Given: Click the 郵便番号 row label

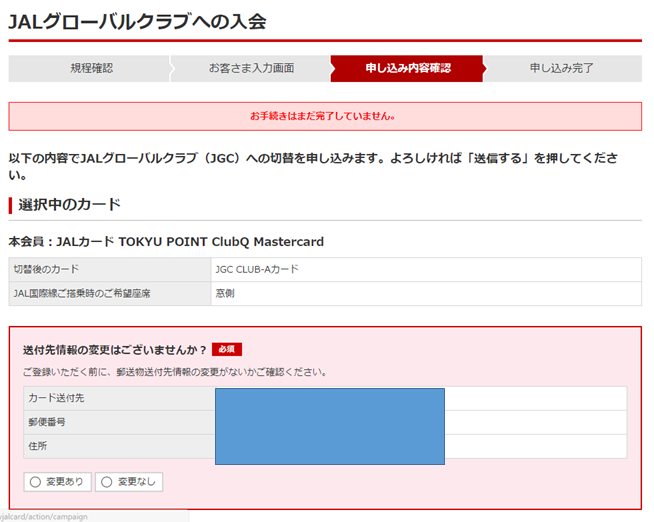Looking at the screenshot, I should pyautogui.click(x=47, y=422).
